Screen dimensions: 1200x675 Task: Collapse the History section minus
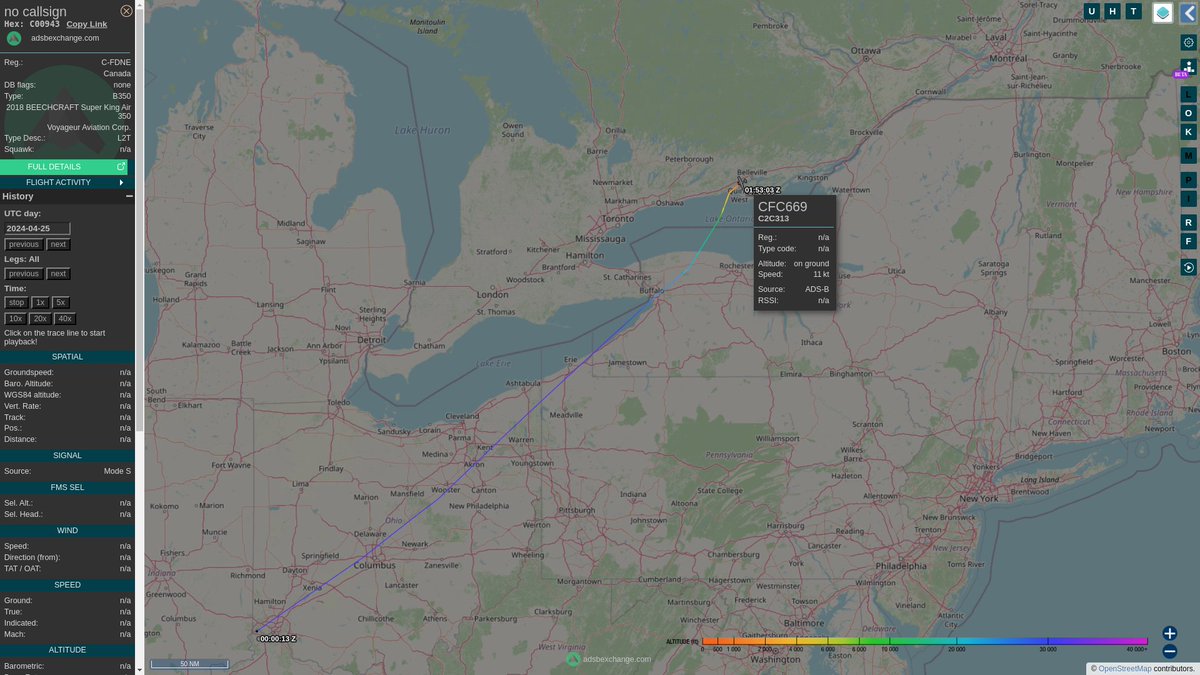(x=129, y=197)
